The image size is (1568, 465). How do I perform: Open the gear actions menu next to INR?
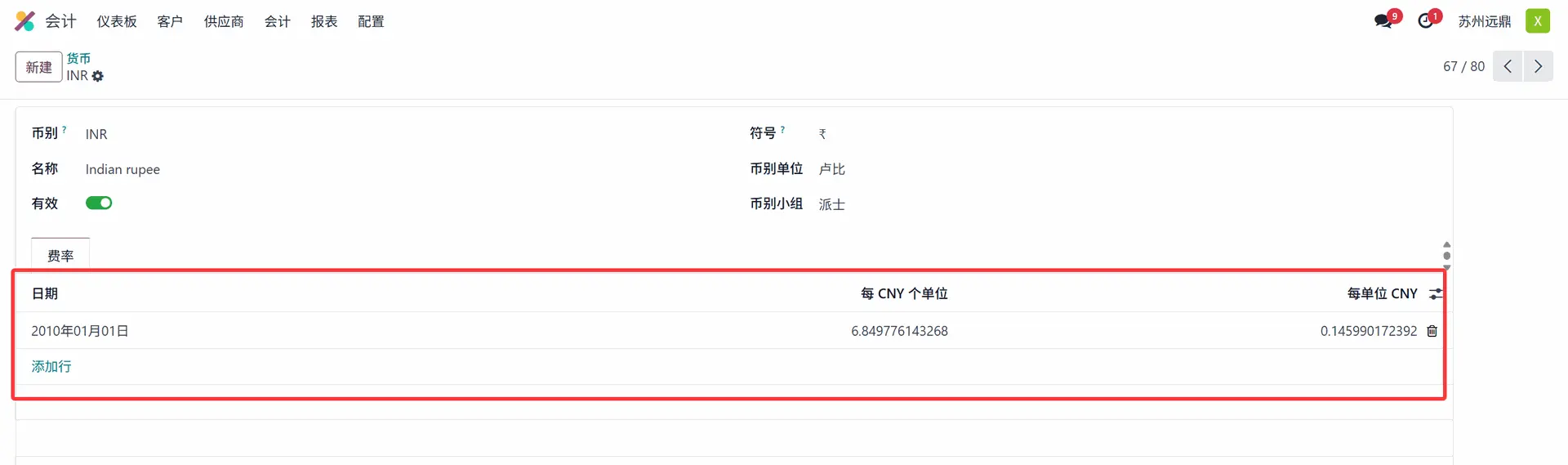(x=98, y=76)
